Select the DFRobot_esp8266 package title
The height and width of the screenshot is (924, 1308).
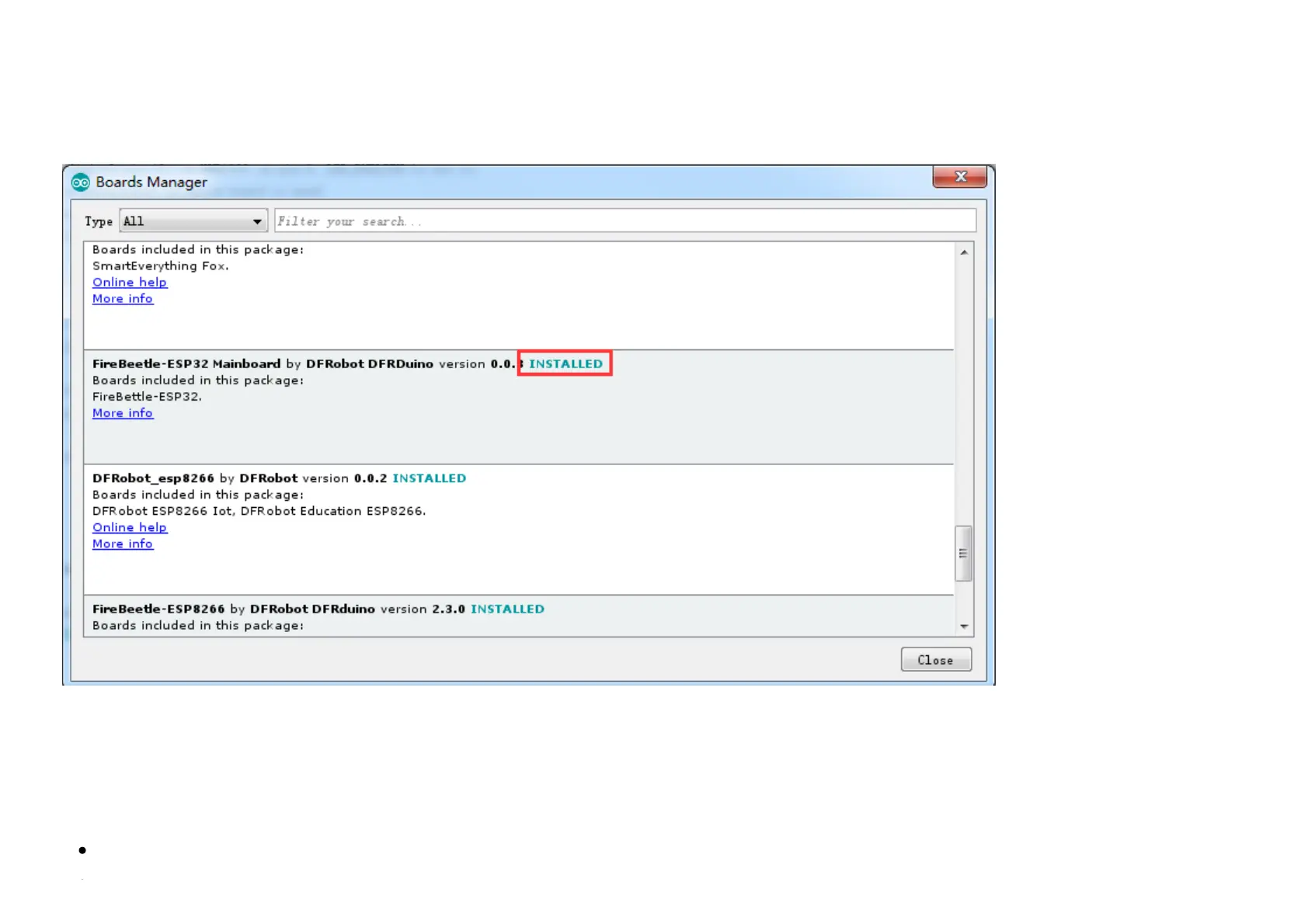tap(153, 478)
